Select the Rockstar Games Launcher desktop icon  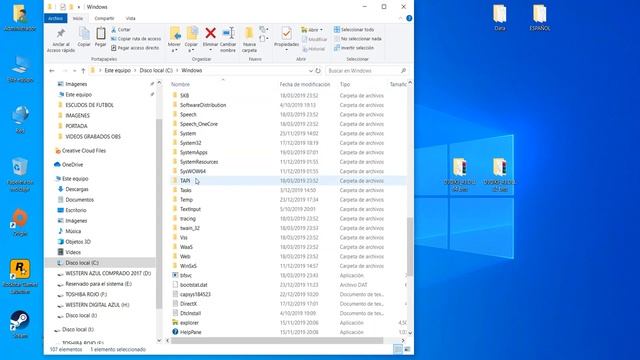pyautogui.click(x=20, y=276)
